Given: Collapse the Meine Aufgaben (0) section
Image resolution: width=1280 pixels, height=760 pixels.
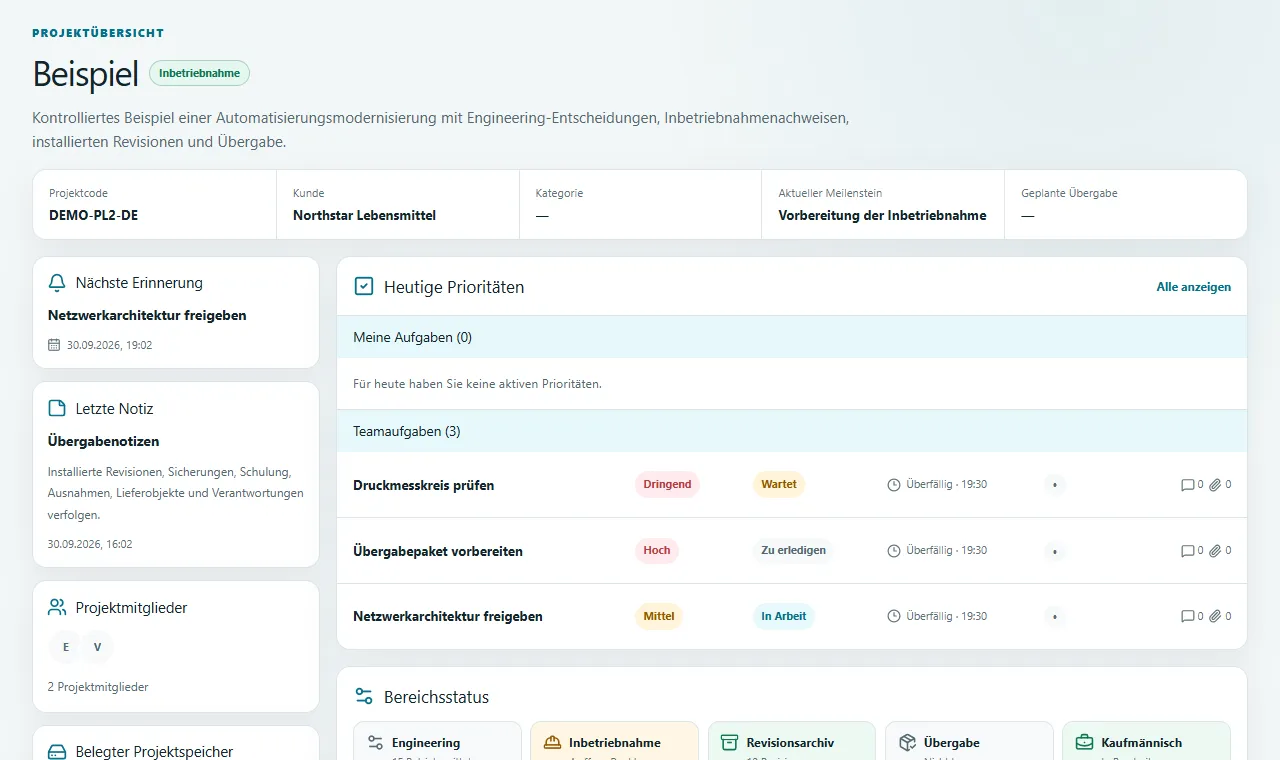Looking at the screenshot, I should tap(792, 337).
